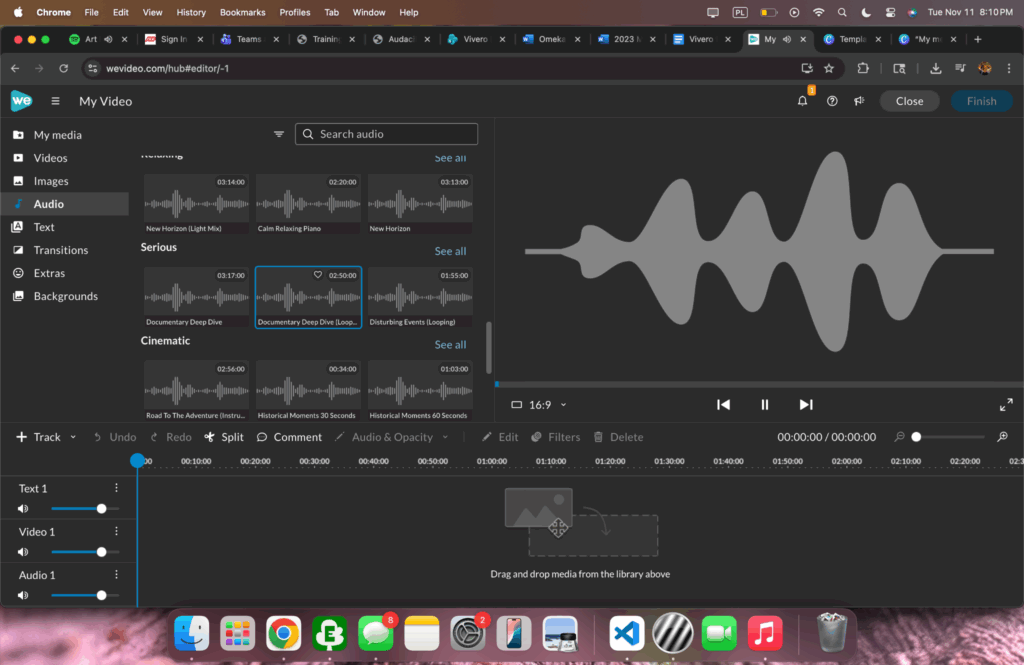Open Filters in the timeline toolbar

[556, 437]
